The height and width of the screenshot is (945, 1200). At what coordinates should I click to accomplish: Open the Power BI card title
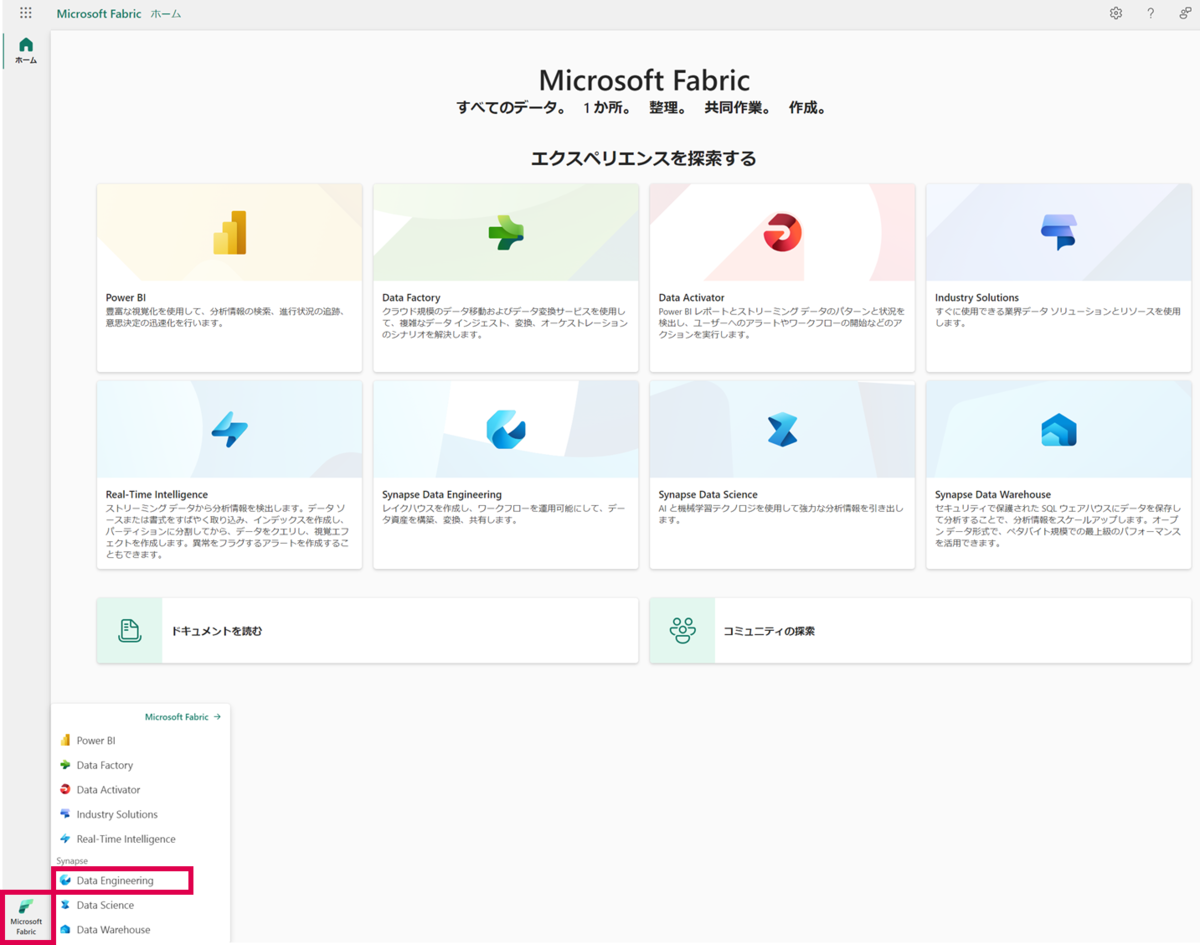(126, 298)
